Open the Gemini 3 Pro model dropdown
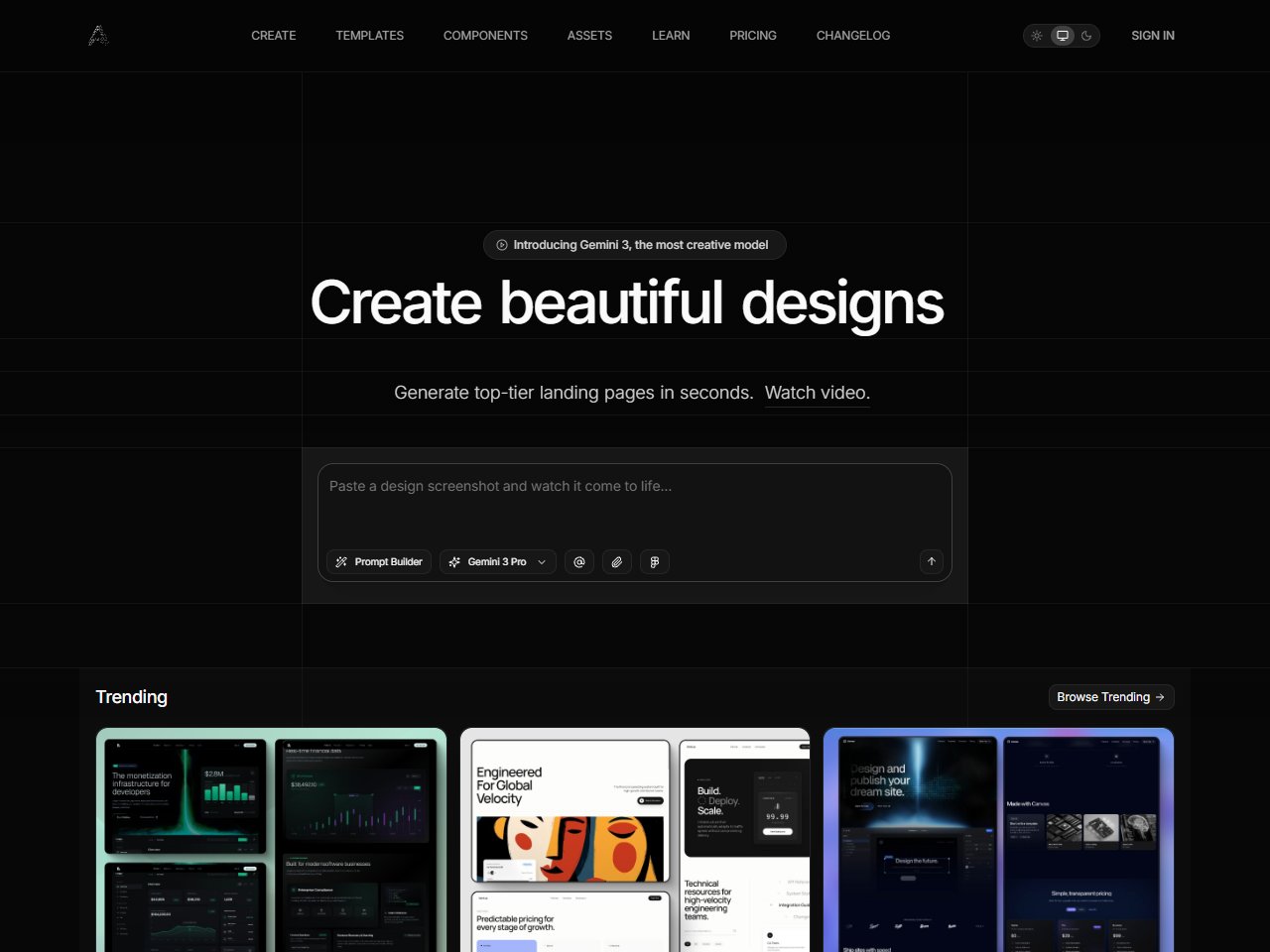This screenshot has height=952, width=1270. (497, 561)
